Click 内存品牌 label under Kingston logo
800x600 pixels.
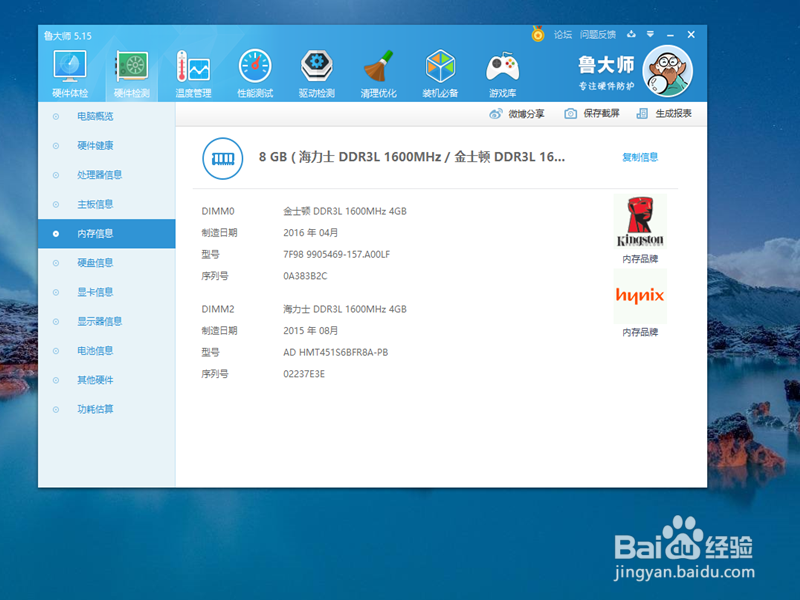[640, 259]
